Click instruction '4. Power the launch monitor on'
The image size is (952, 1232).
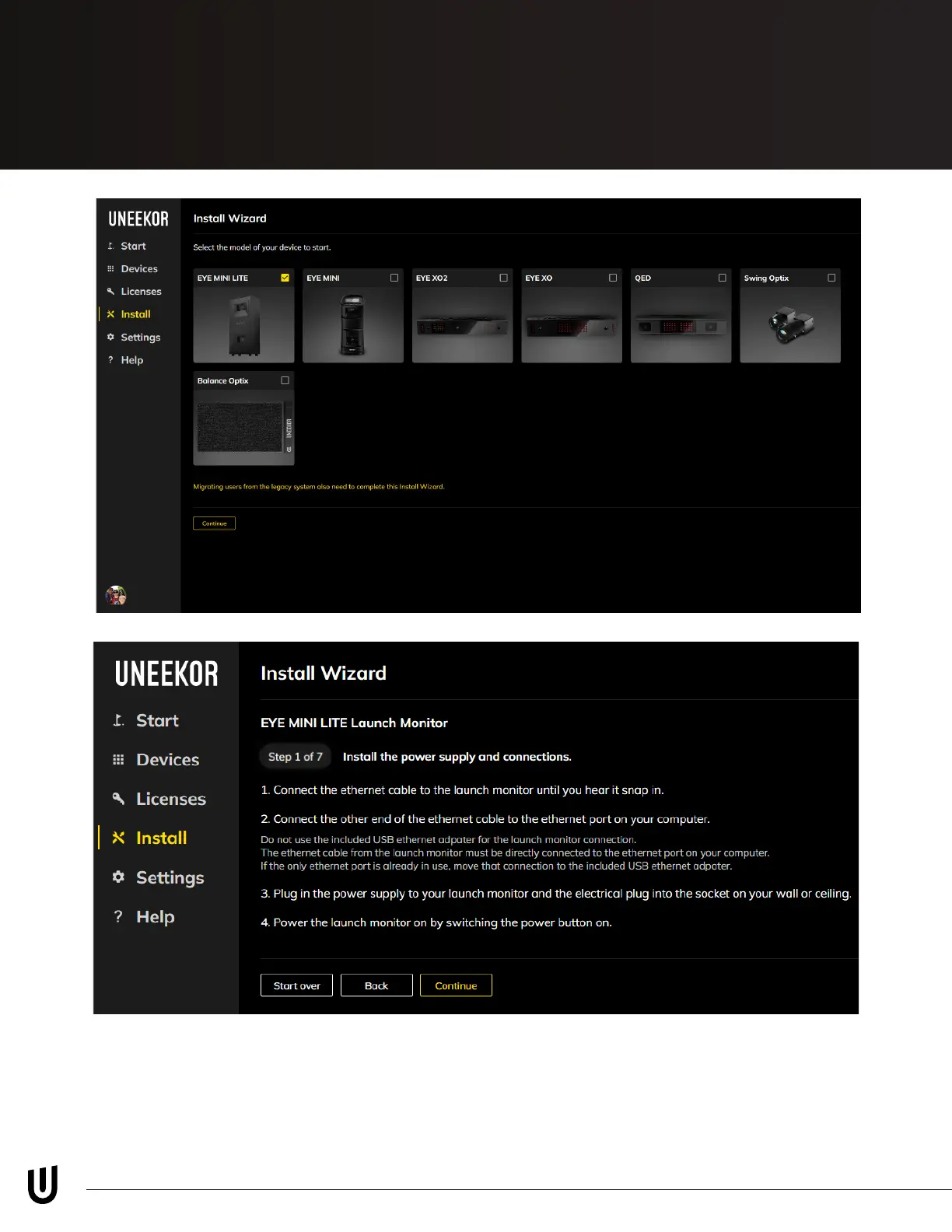(436, 922)
